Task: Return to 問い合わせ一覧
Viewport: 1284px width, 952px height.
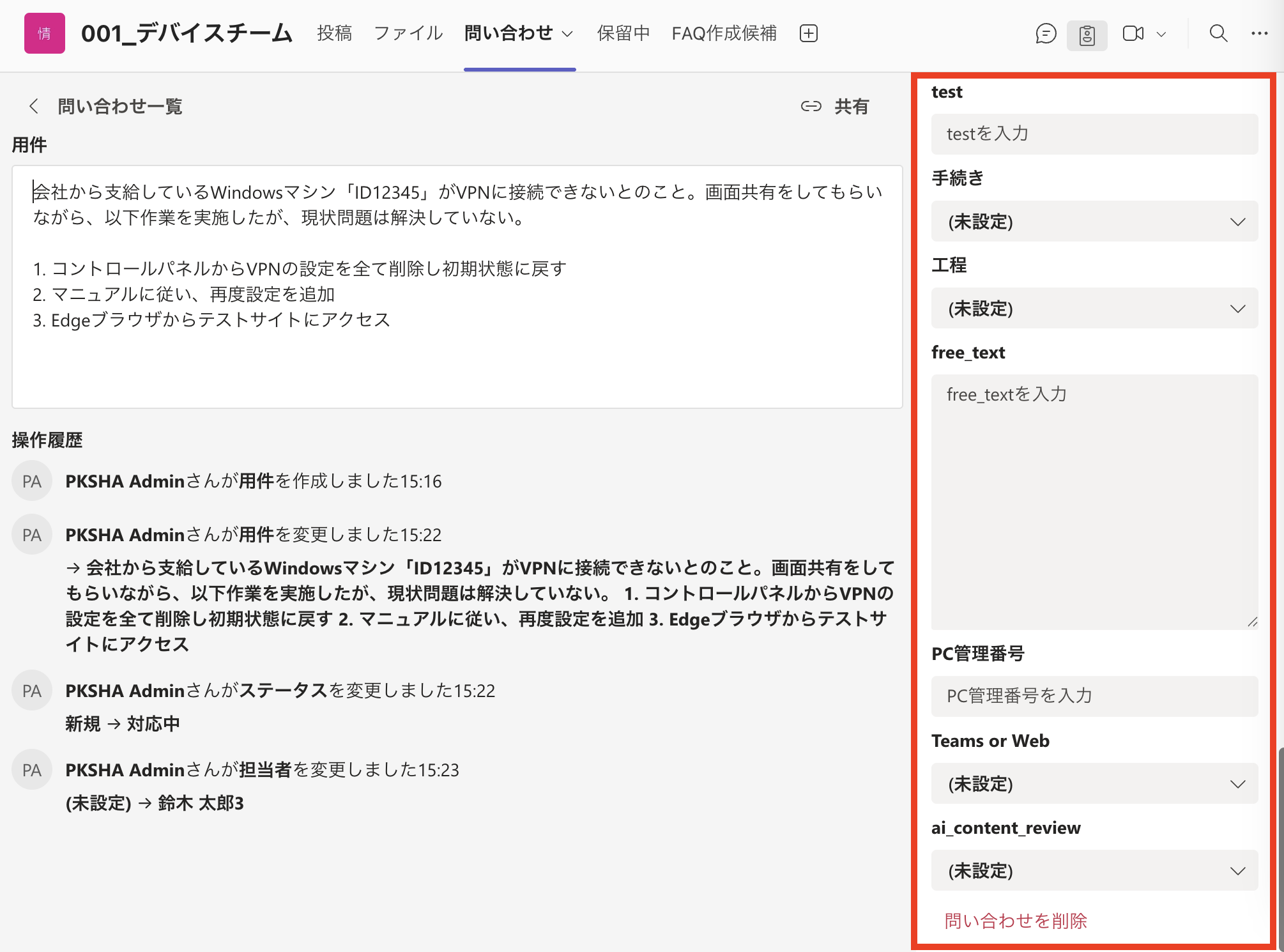Action: point(120,106)
